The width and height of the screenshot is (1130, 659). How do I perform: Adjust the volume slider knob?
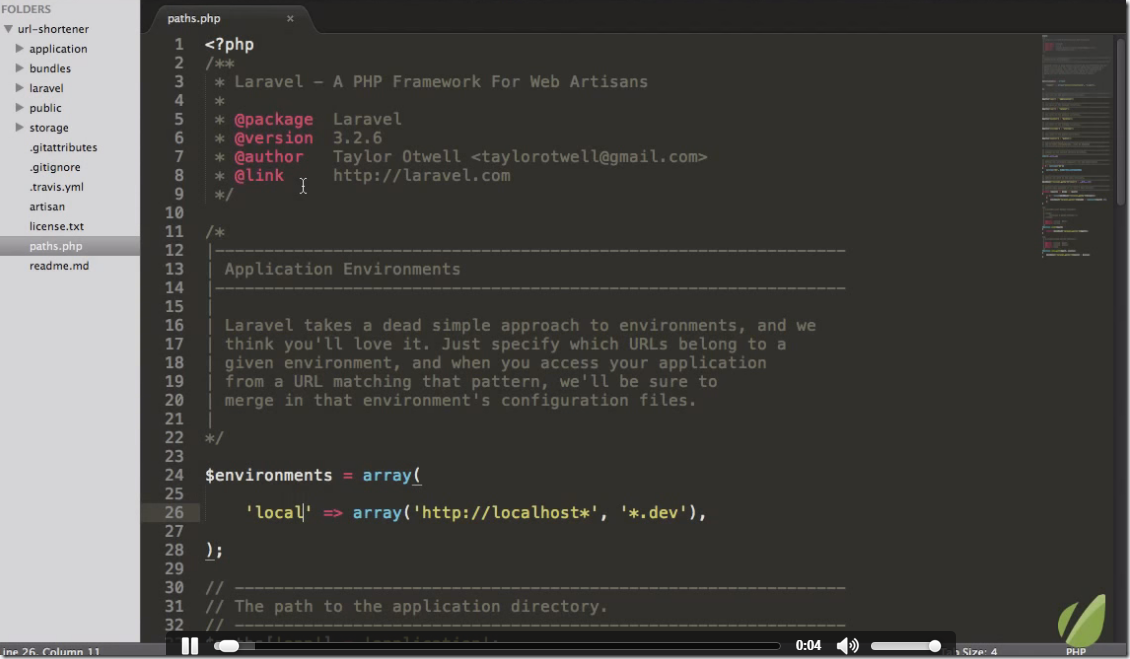[x=935, y=645]
